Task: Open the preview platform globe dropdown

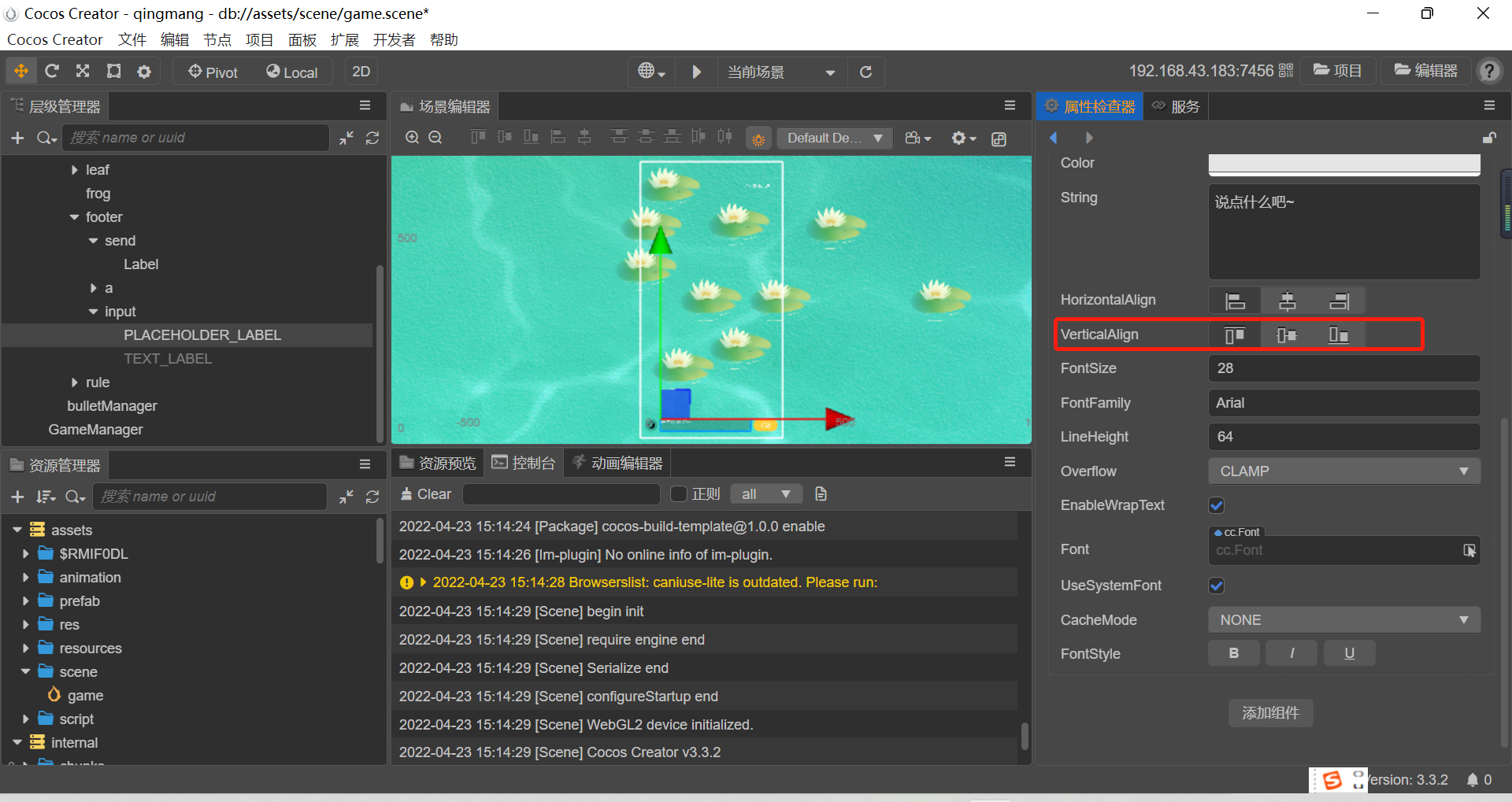Action: (651, 72)
